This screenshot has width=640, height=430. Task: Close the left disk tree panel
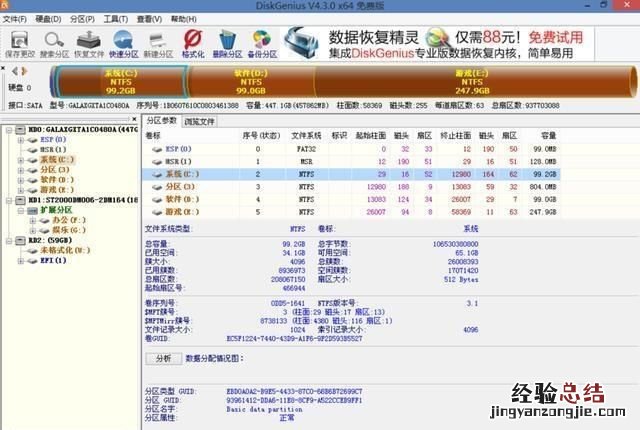[134, 119]
